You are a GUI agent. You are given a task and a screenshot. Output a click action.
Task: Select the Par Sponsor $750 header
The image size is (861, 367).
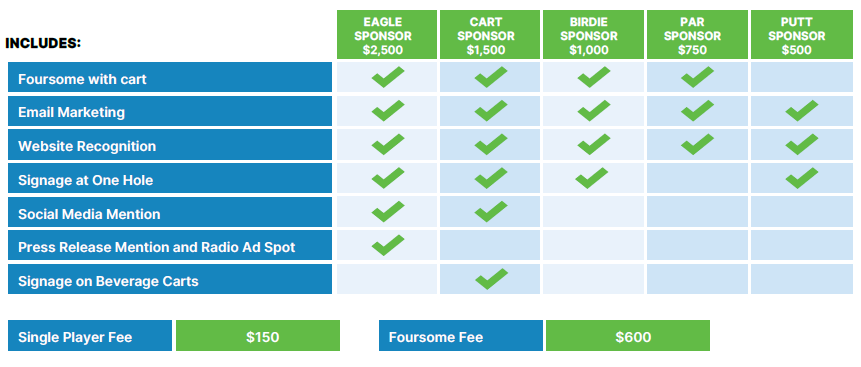tap(697, 34)
